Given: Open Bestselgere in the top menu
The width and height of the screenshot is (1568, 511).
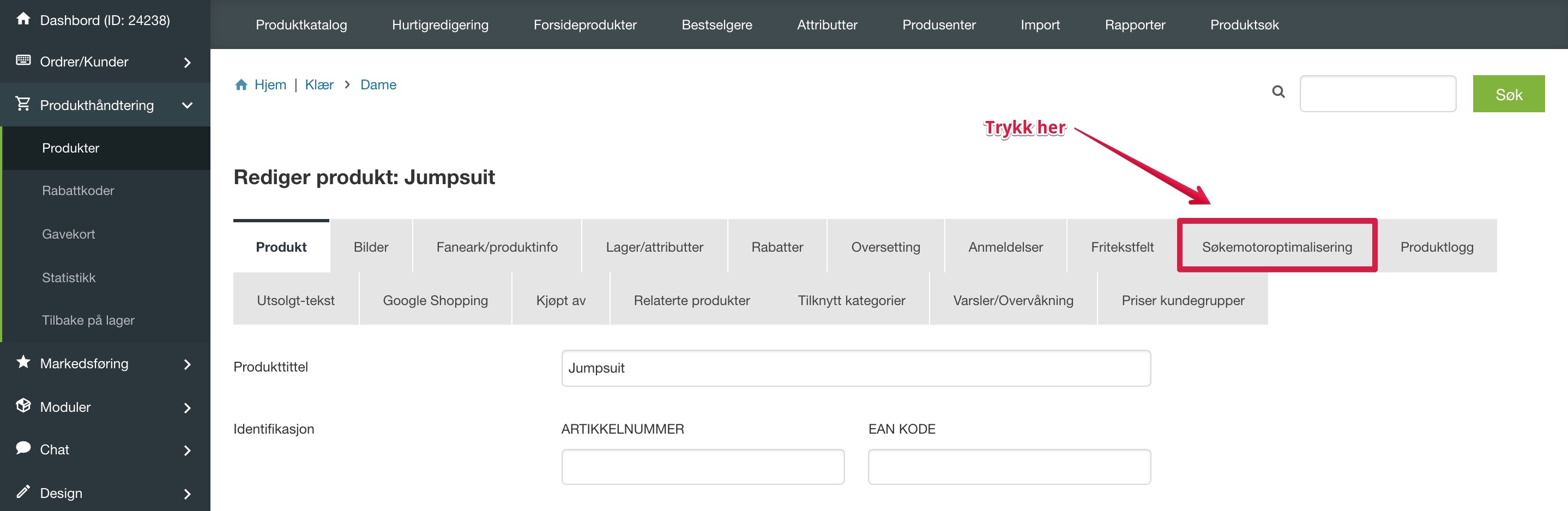Looking at the screenshot, I should 717,25.
